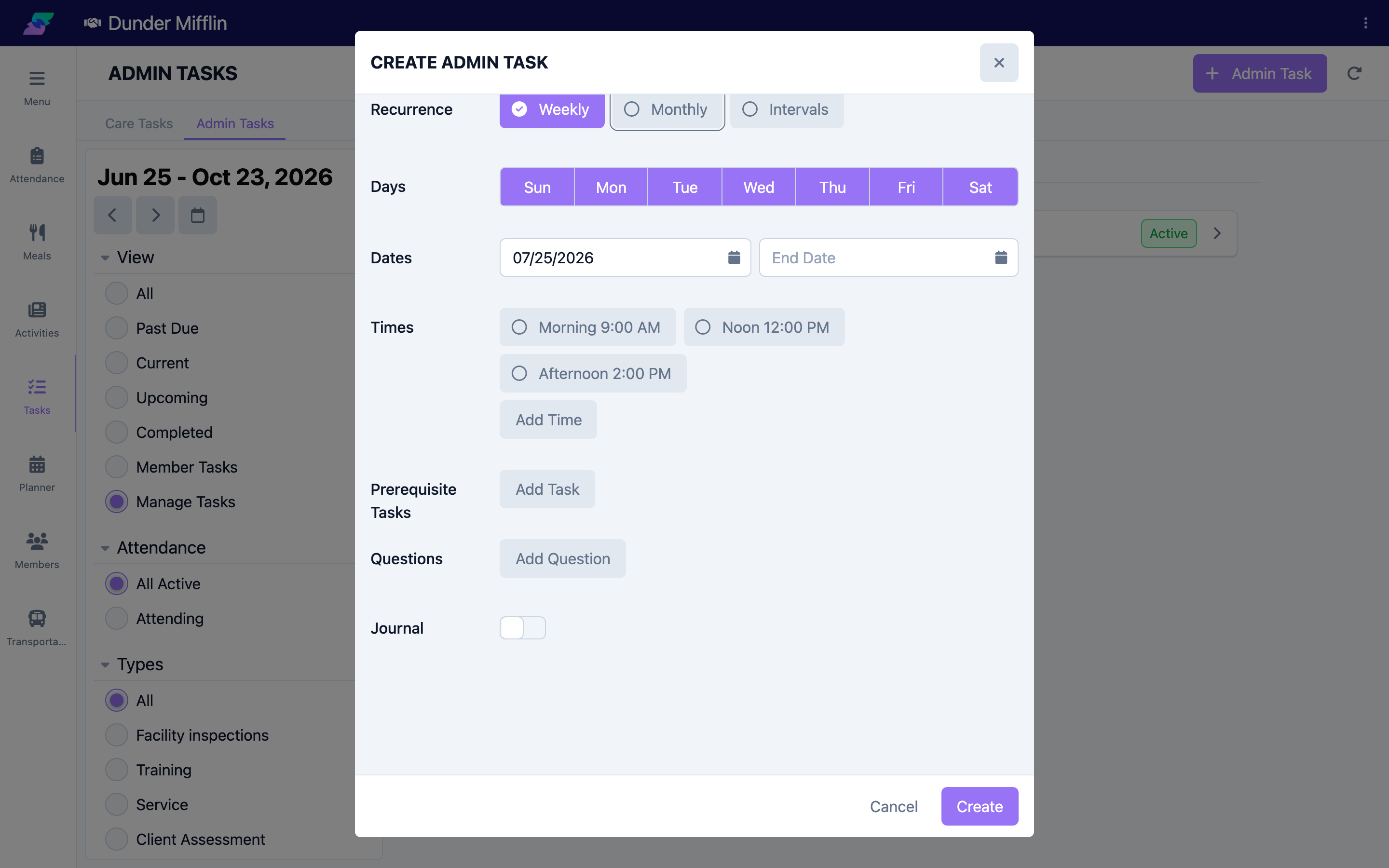This screenshot has width=1389, height=868.
Task: Toggle Thu in Days selector
Action: point(832,187)
